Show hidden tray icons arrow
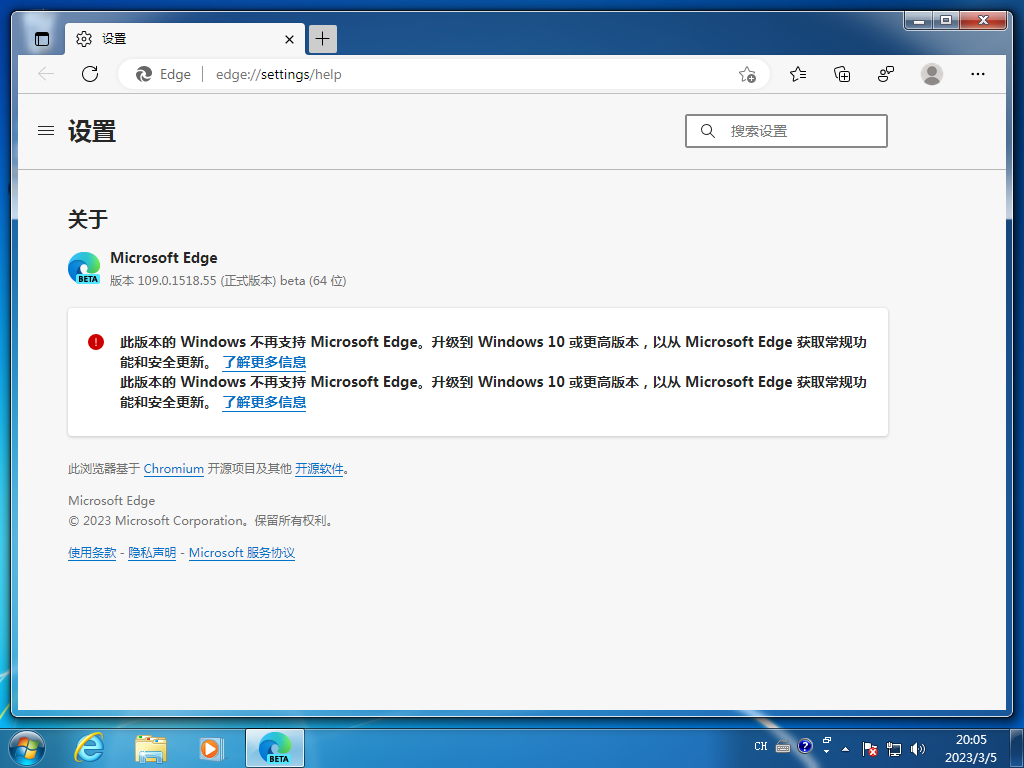The height and width of the screenshot is (768, 1024). (845, 749)
